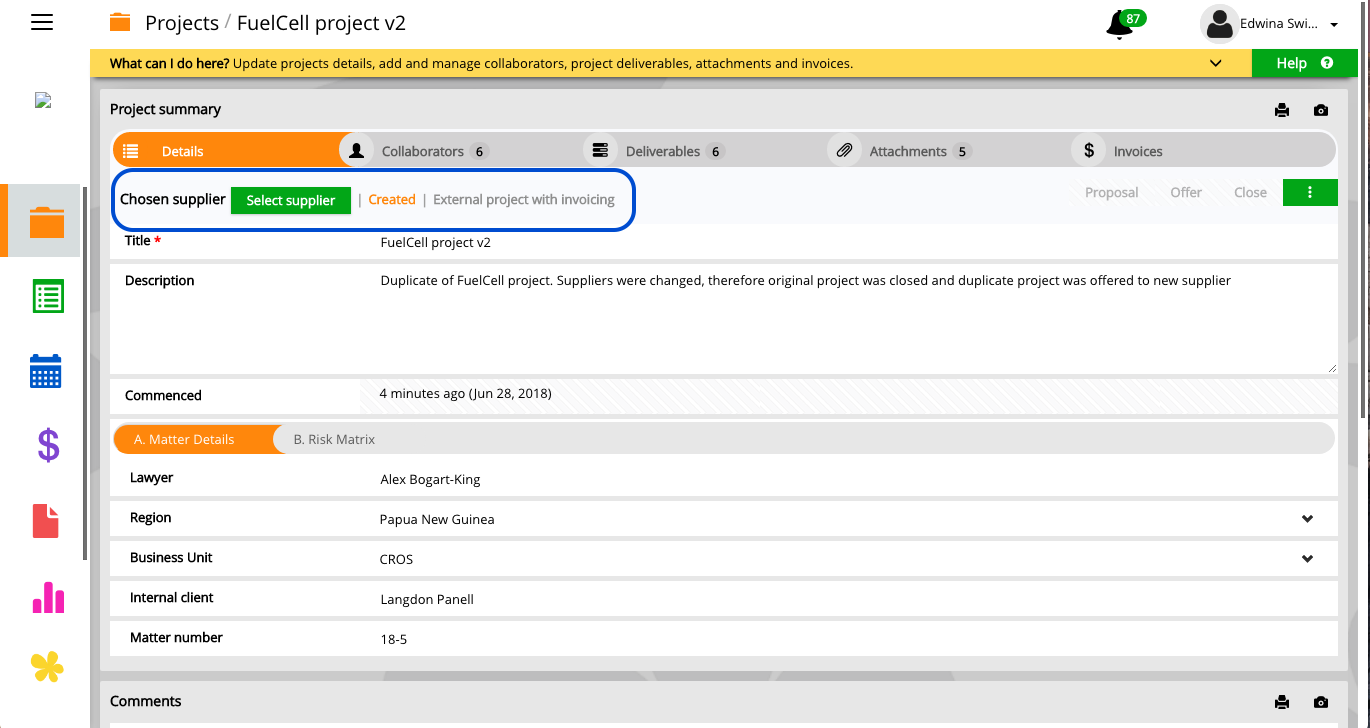Open the hamburger navigation menu
The width and height of the screenshot is (1370, 728).
[x=42, y=22]
